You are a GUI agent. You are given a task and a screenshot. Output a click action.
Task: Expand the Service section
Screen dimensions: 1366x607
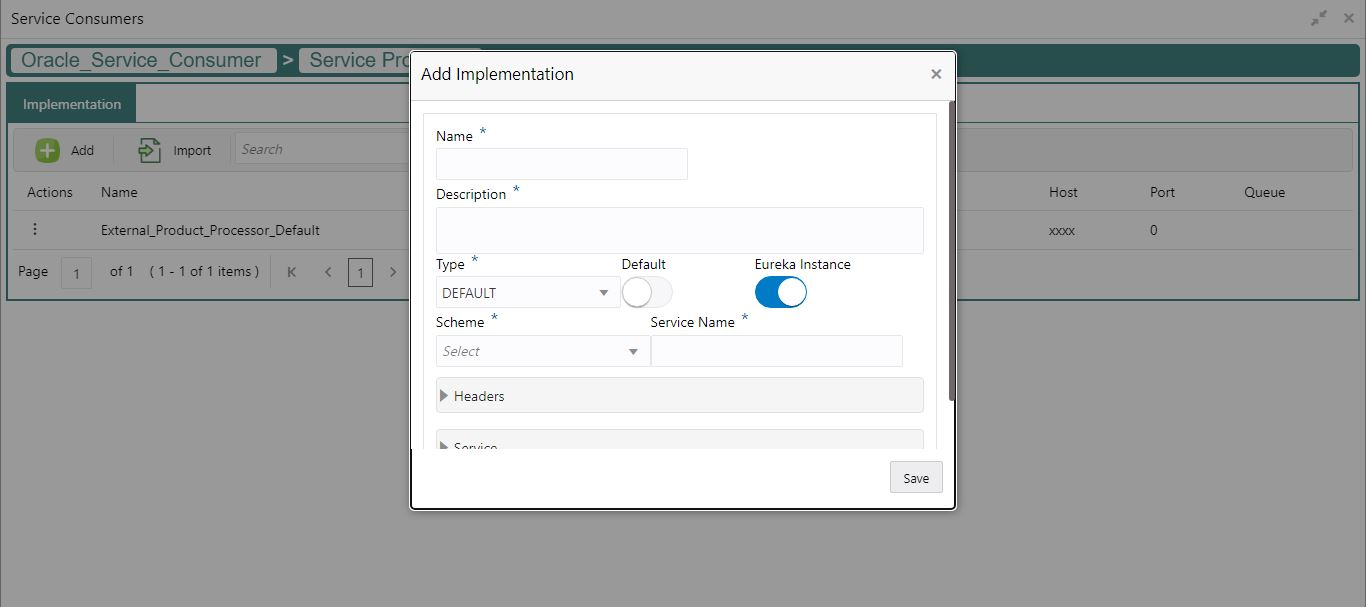[x=680, y=440]
